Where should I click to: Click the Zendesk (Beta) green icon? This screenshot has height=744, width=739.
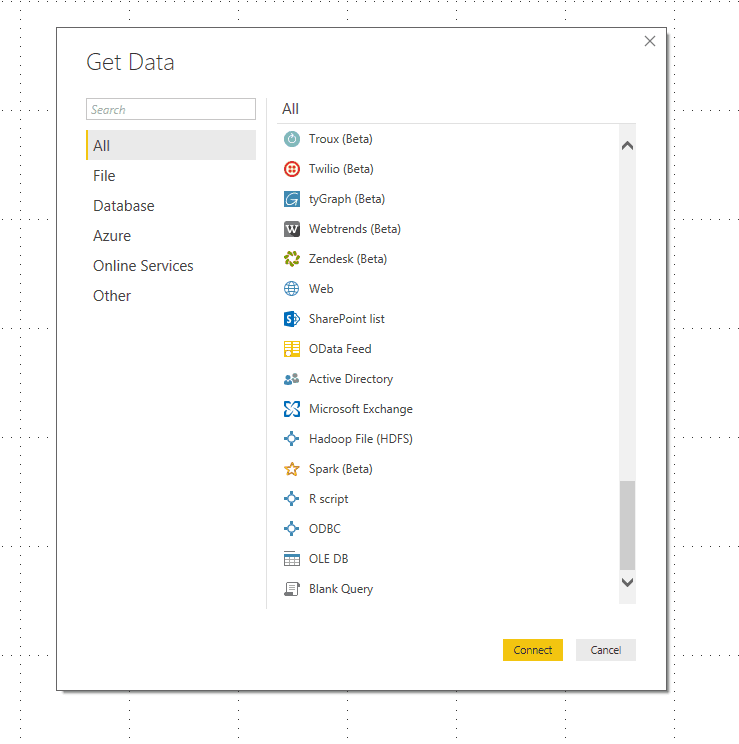[x=291, y=259]
